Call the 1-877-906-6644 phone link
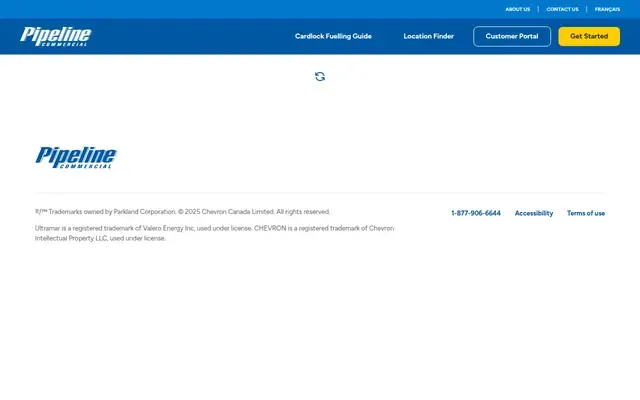Image resolution: width=640 pixels, height=400 pixels. pos(476,213)
